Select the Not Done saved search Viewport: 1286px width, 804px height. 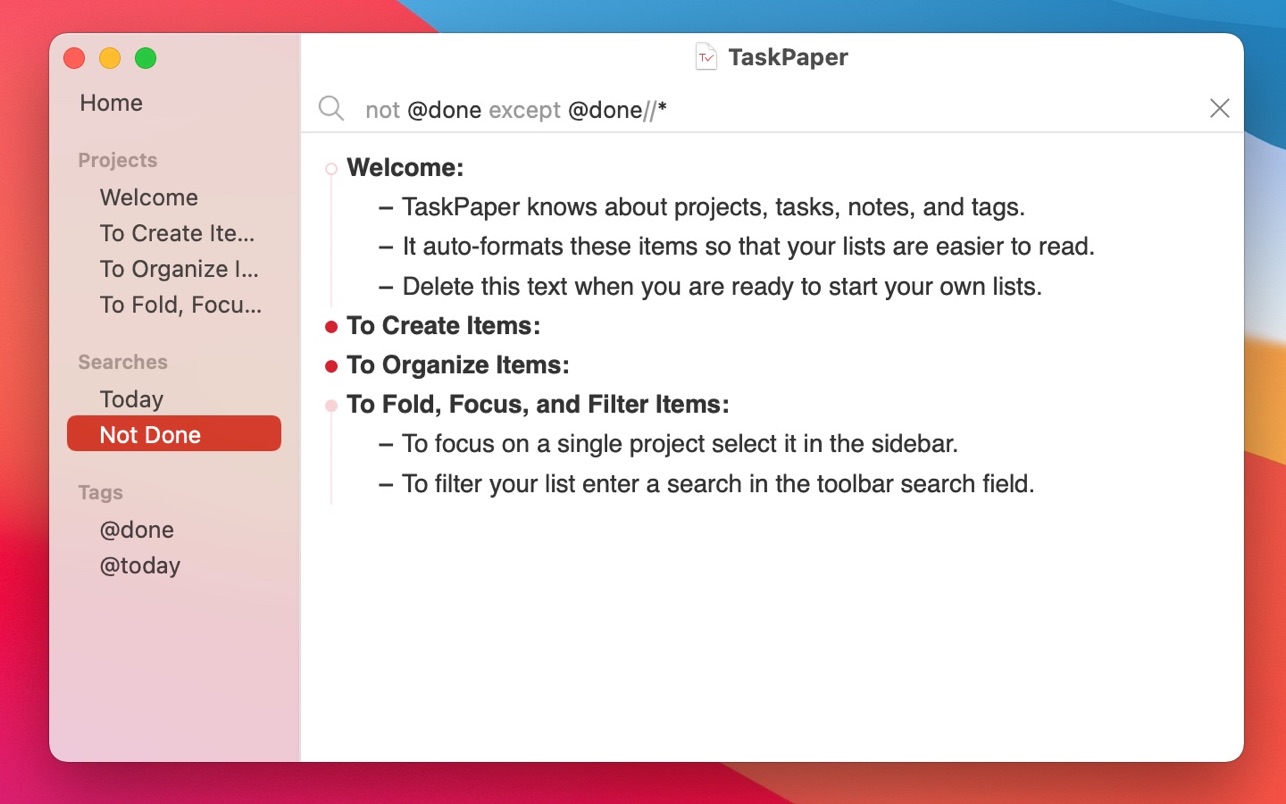[174, 434]
